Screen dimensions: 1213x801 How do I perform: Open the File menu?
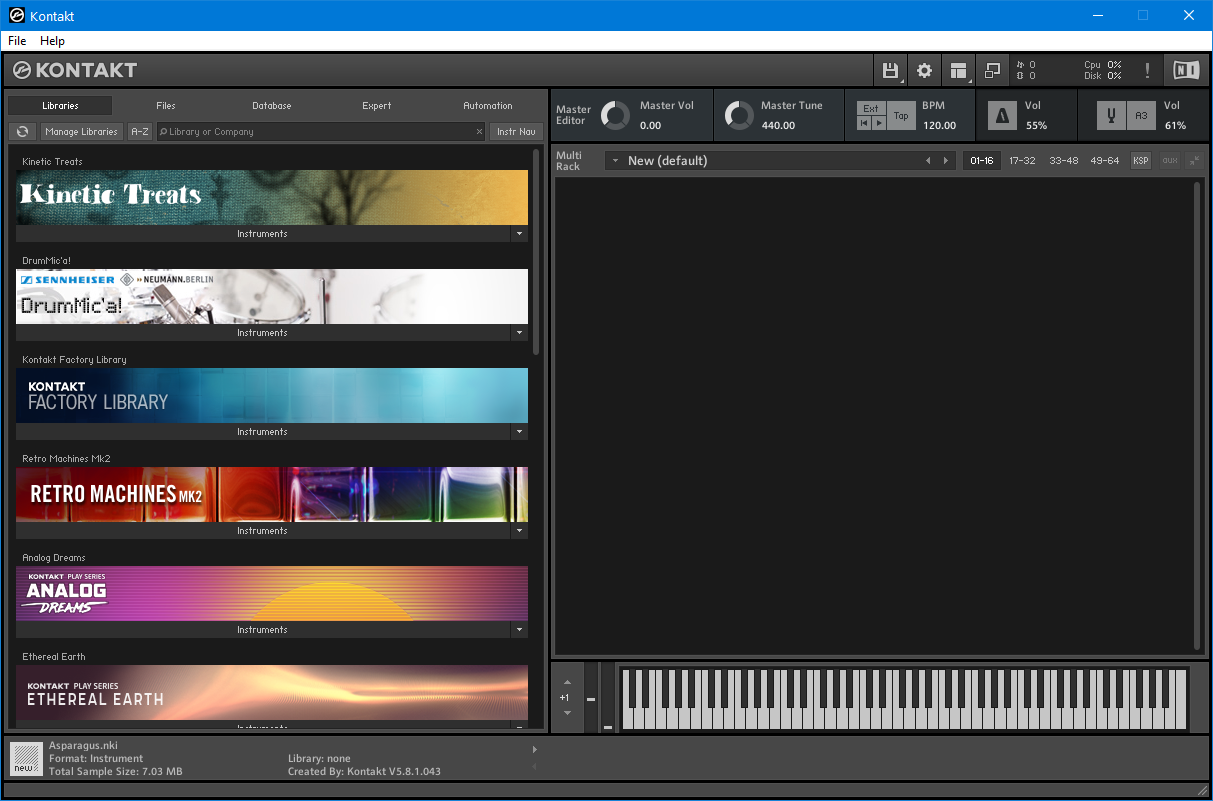click(x=17, y=41)
